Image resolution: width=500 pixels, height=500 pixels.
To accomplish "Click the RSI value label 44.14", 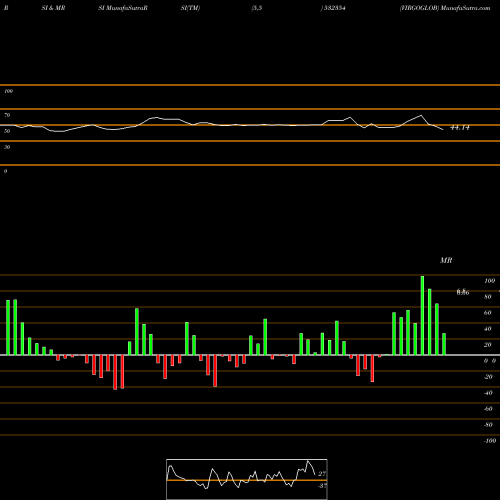I will click(460, 127).
